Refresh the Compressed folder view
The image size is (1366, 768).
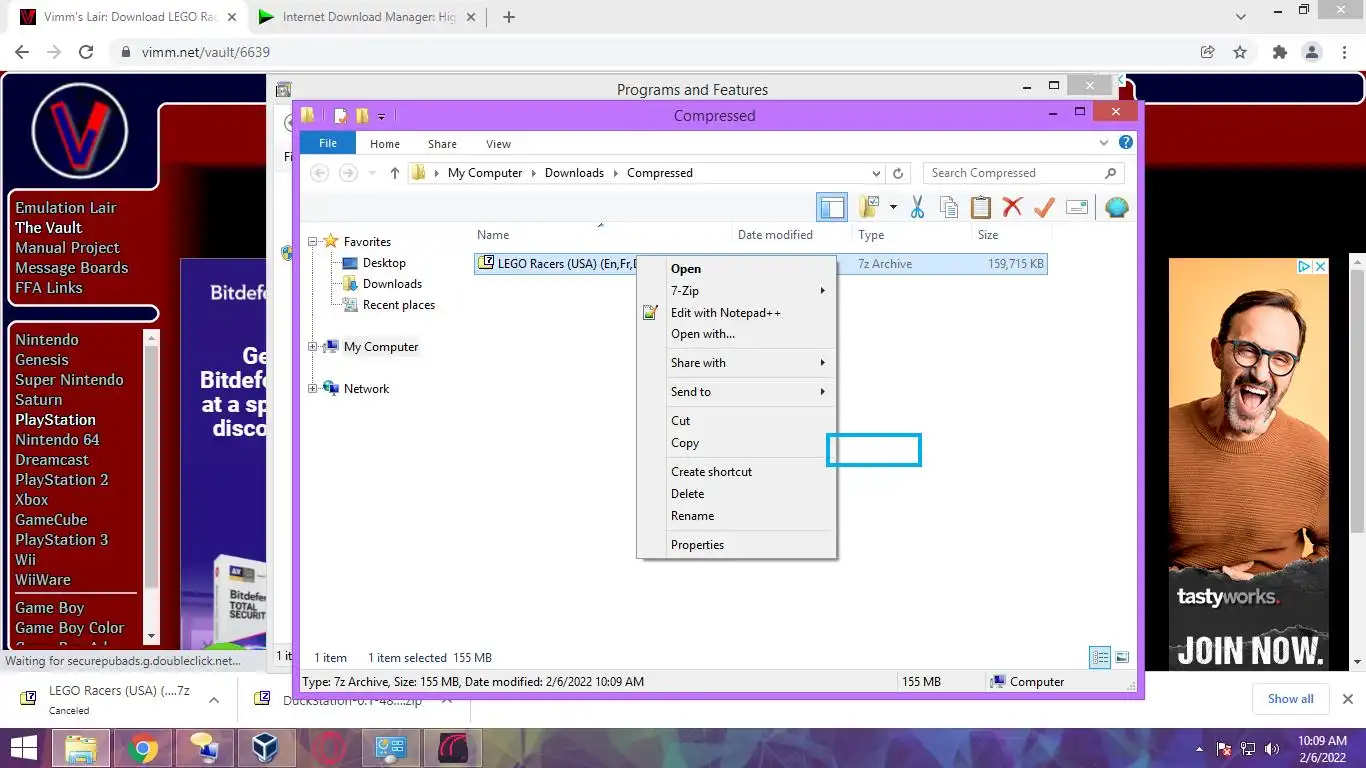pos(898,173)
